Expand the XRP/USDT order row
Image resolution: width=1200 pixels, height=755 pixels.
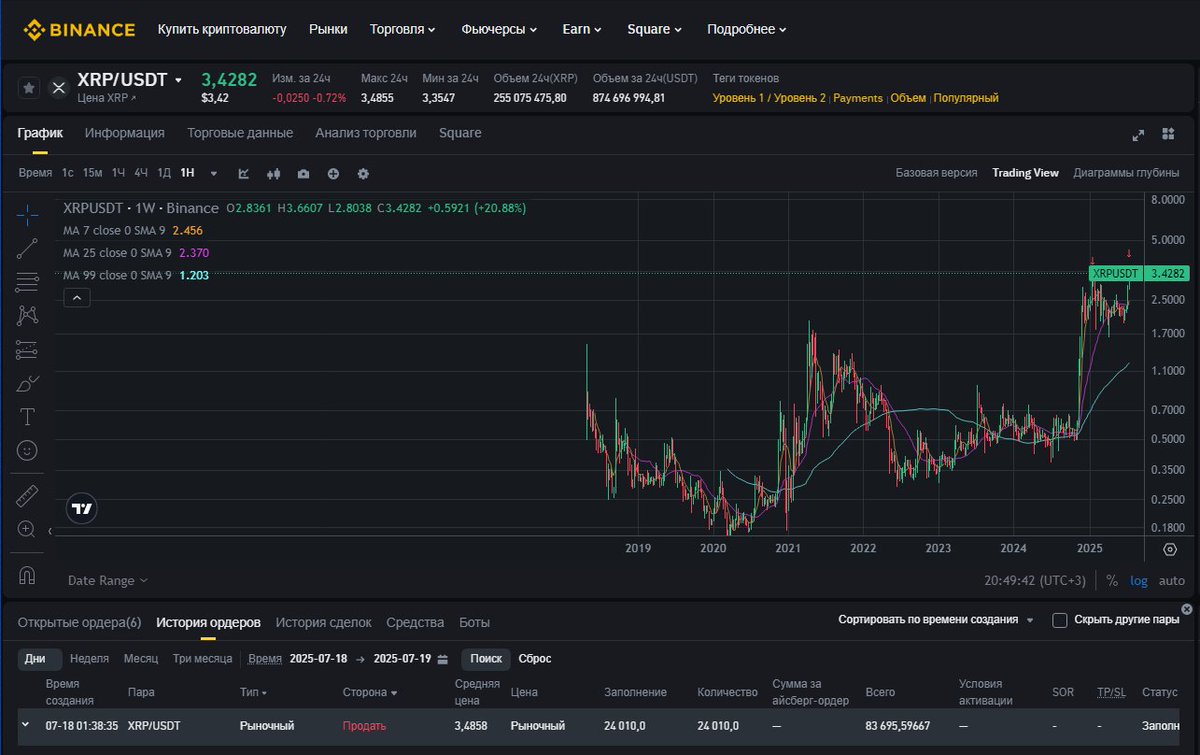(25, 725)
